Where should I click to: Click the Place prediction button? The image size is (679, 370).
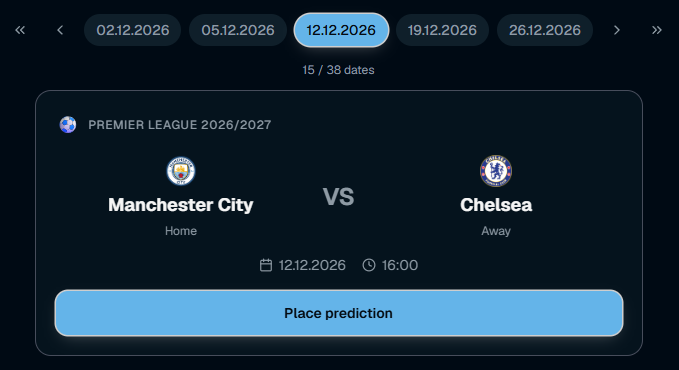[x=339, y=313]
